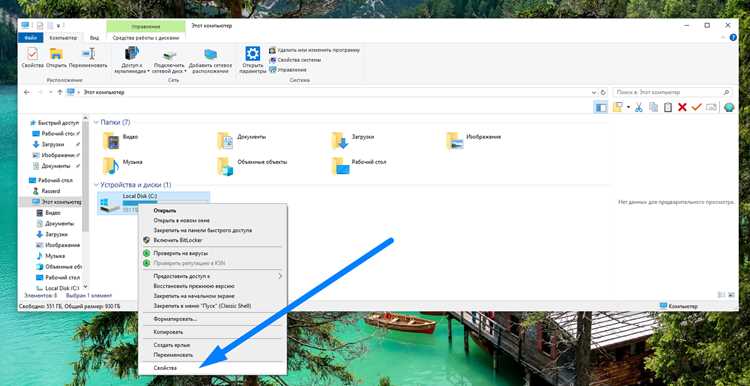Image resolution: width=750 pixels, height=386 pixels.
Task: Switch to the Вид ribbon tab
Action: (95, 37)
